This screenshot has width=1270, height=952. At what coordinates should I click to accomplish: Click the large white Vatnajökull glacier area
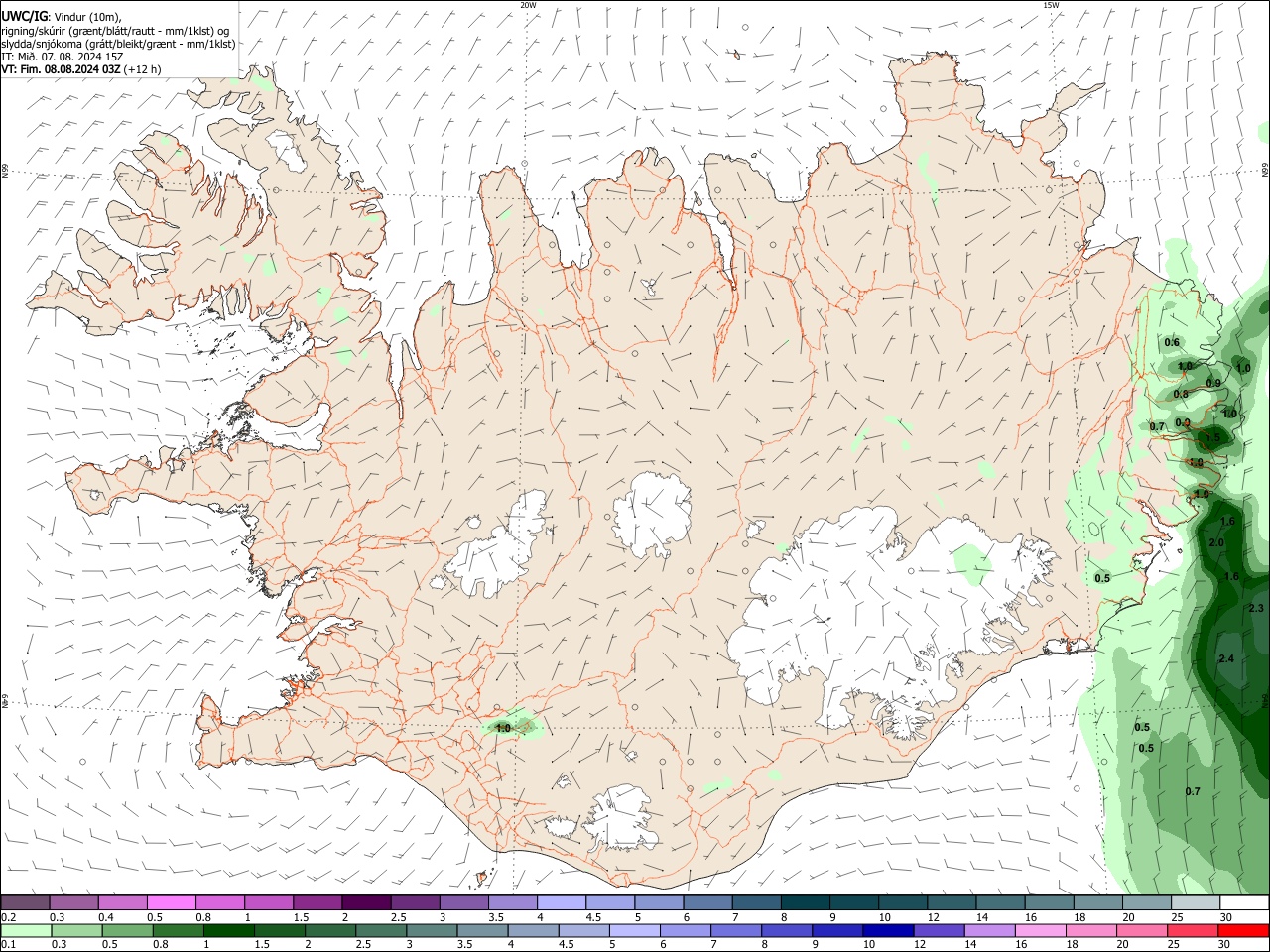pos(873,605)
